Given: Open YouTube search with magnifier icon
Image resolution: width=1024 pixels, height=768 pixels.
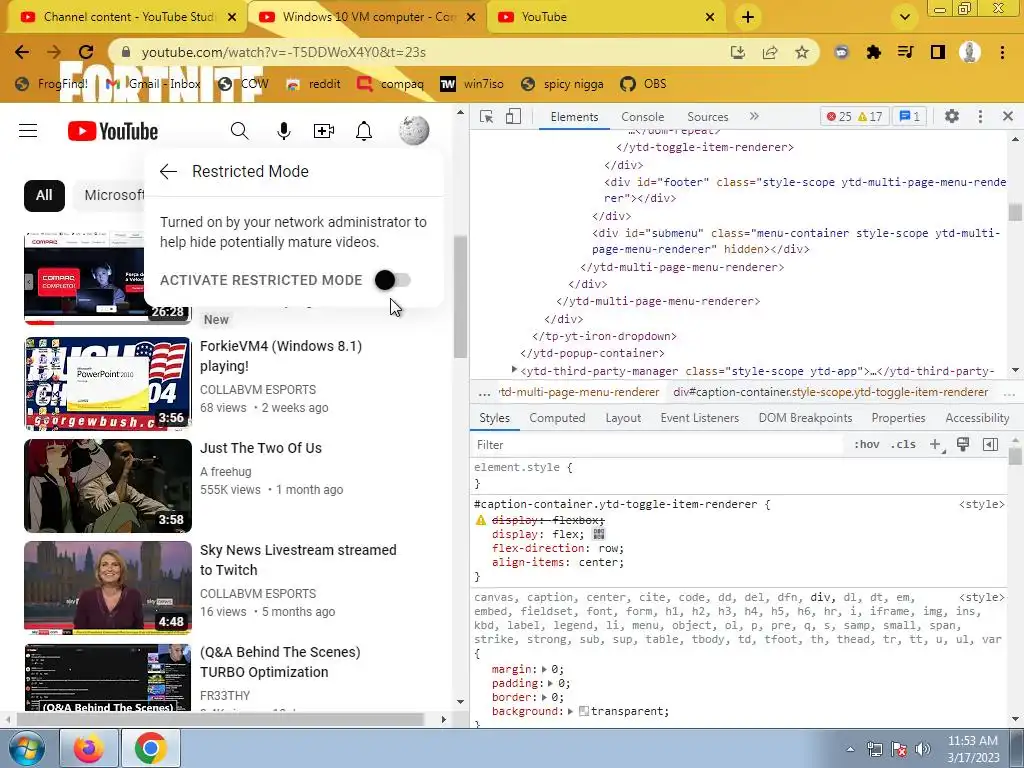Looking at the screenshot, I should click(240, 131).
